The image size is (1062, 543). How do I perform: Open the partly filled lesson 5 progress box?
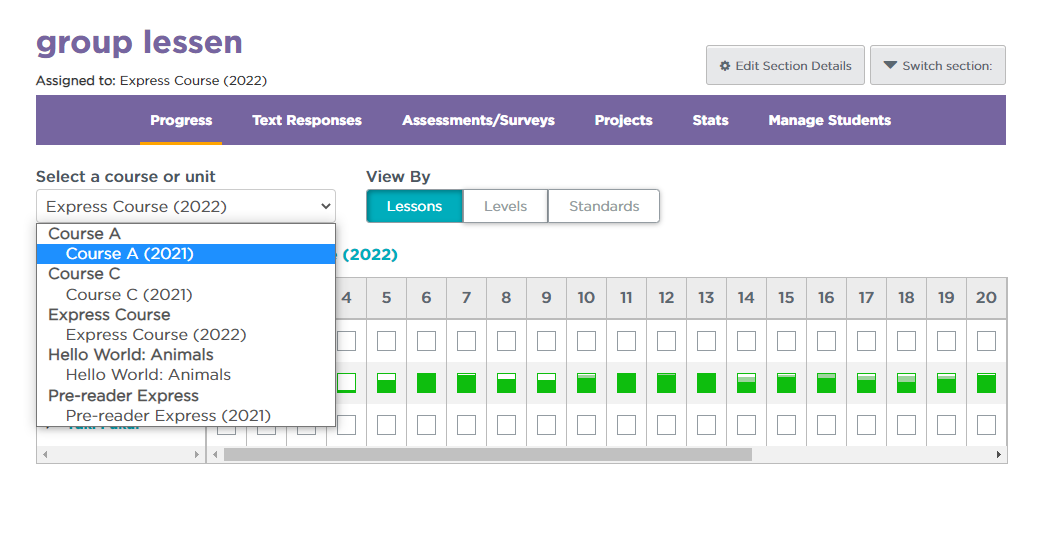coord(386,383)
